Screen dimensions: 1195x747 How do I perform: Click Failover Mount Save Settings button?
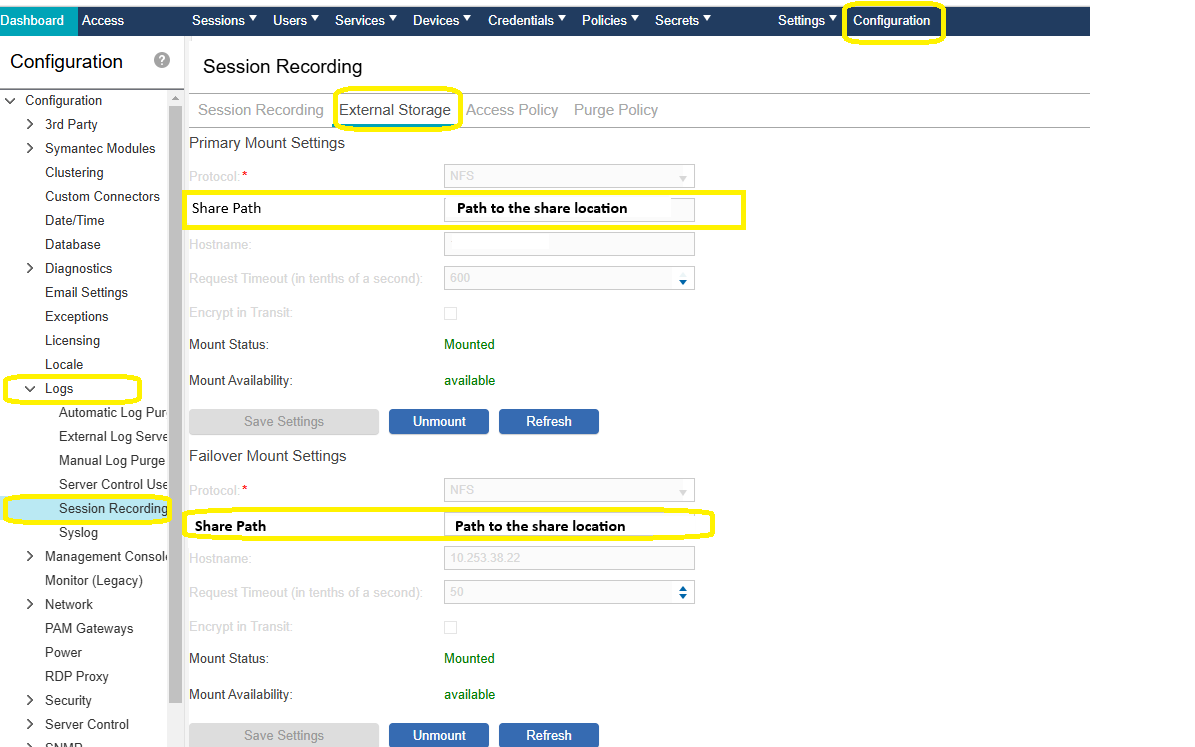tap(284, 735)
